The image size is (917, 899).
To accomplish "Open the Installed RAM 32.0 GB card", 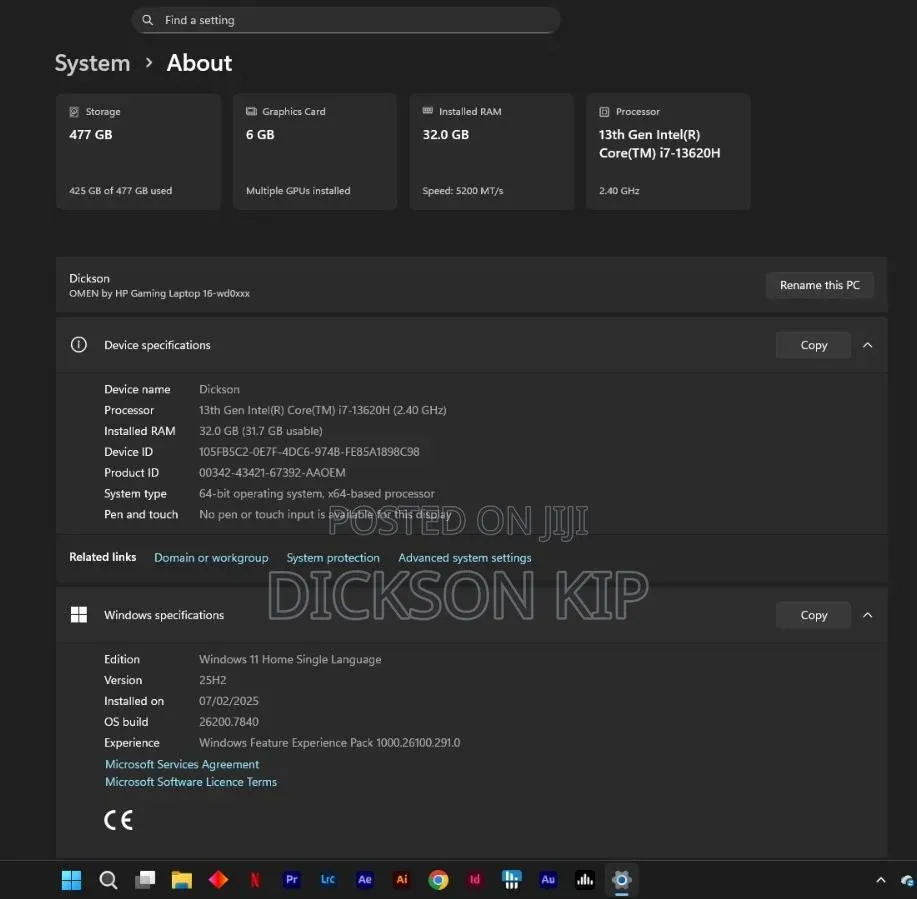I will (491, 151).
